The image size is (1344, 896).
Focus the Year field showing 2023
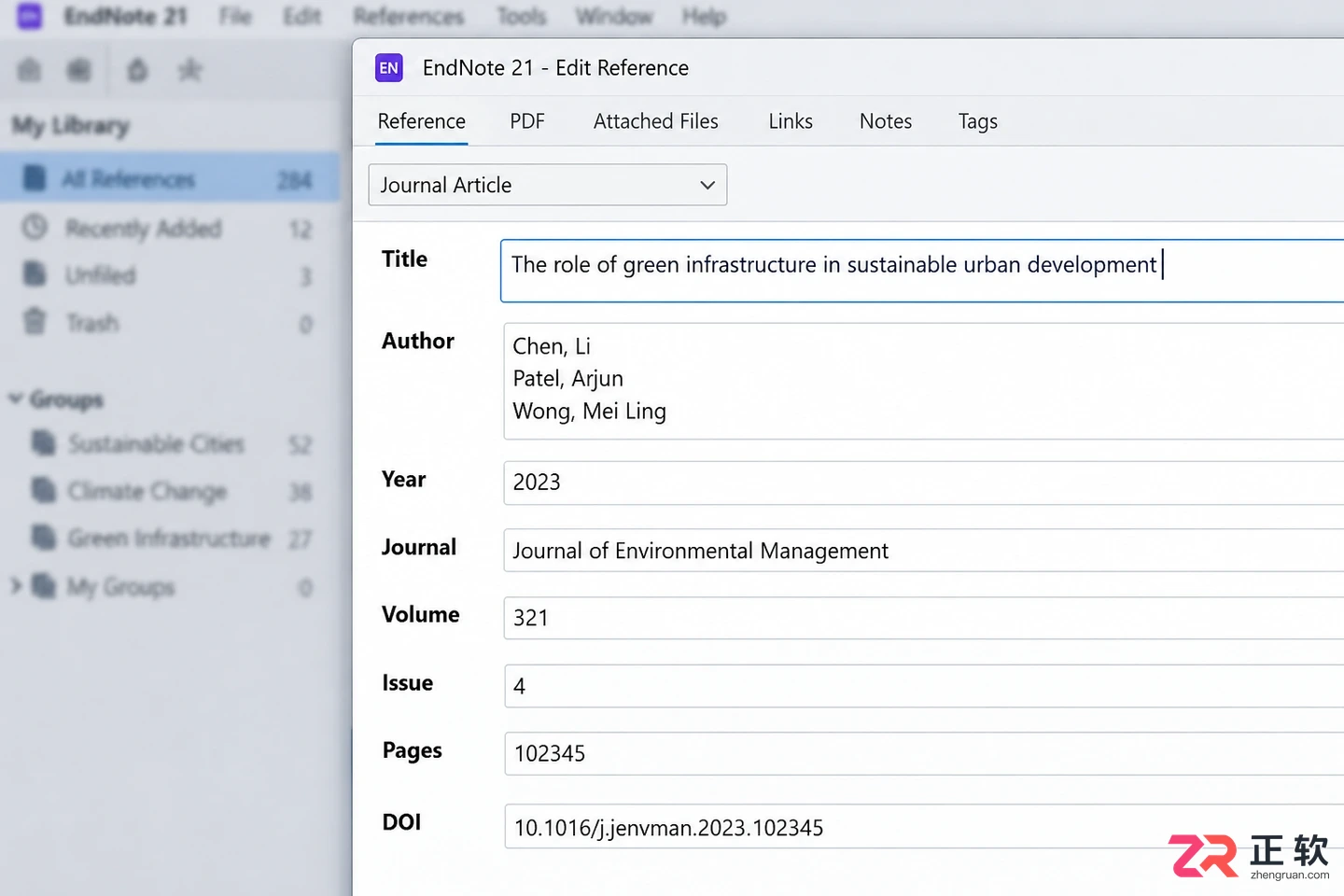click(924, 483)
